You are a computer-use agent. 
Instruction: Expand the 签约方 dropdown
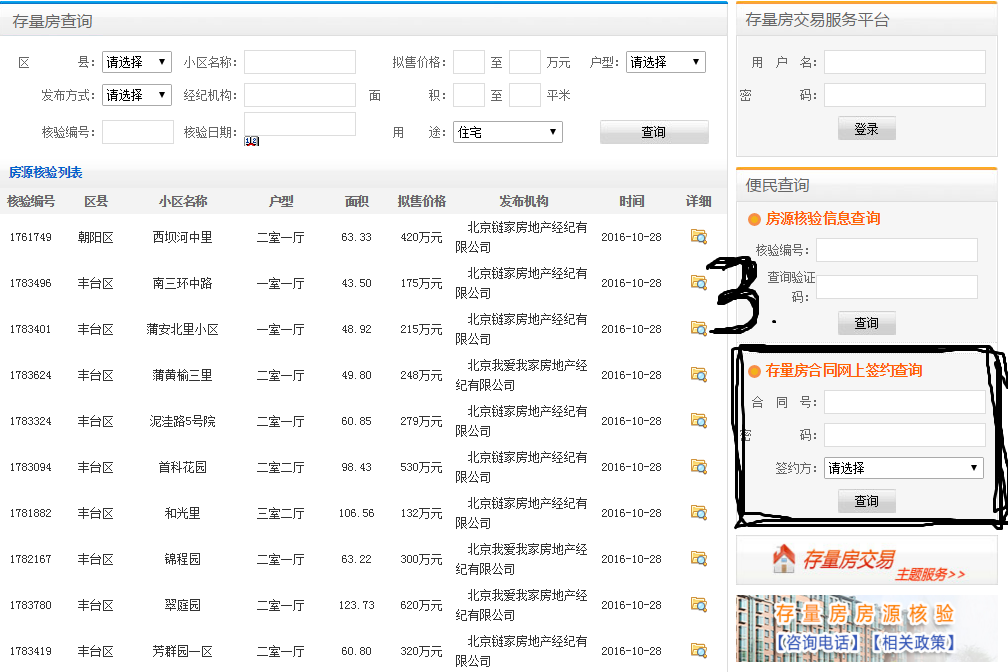[x=904, y=468]
